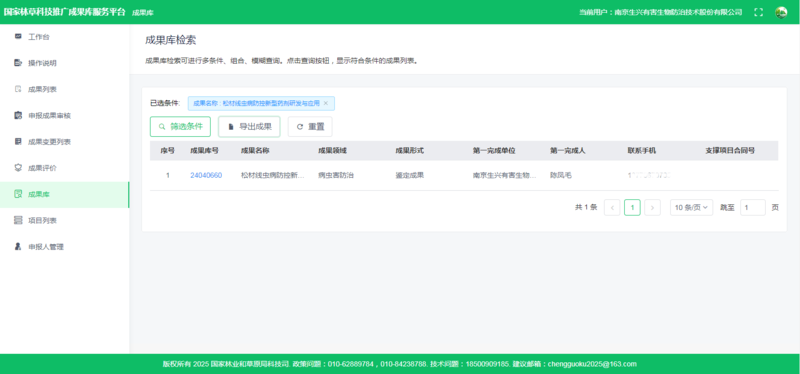This screenshot has width=800, height=374.
Task: Click the 工作台 sidebar icon
Action: click(x=18, y=37)
